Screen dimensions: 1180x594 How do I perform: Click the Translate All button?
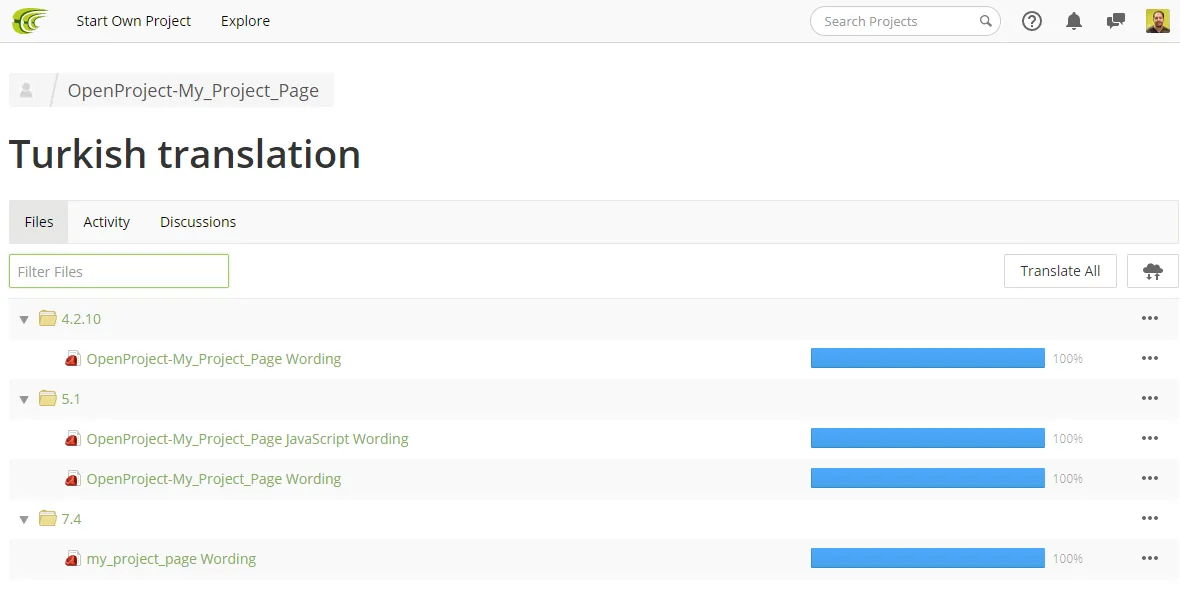pos(1060,271)
